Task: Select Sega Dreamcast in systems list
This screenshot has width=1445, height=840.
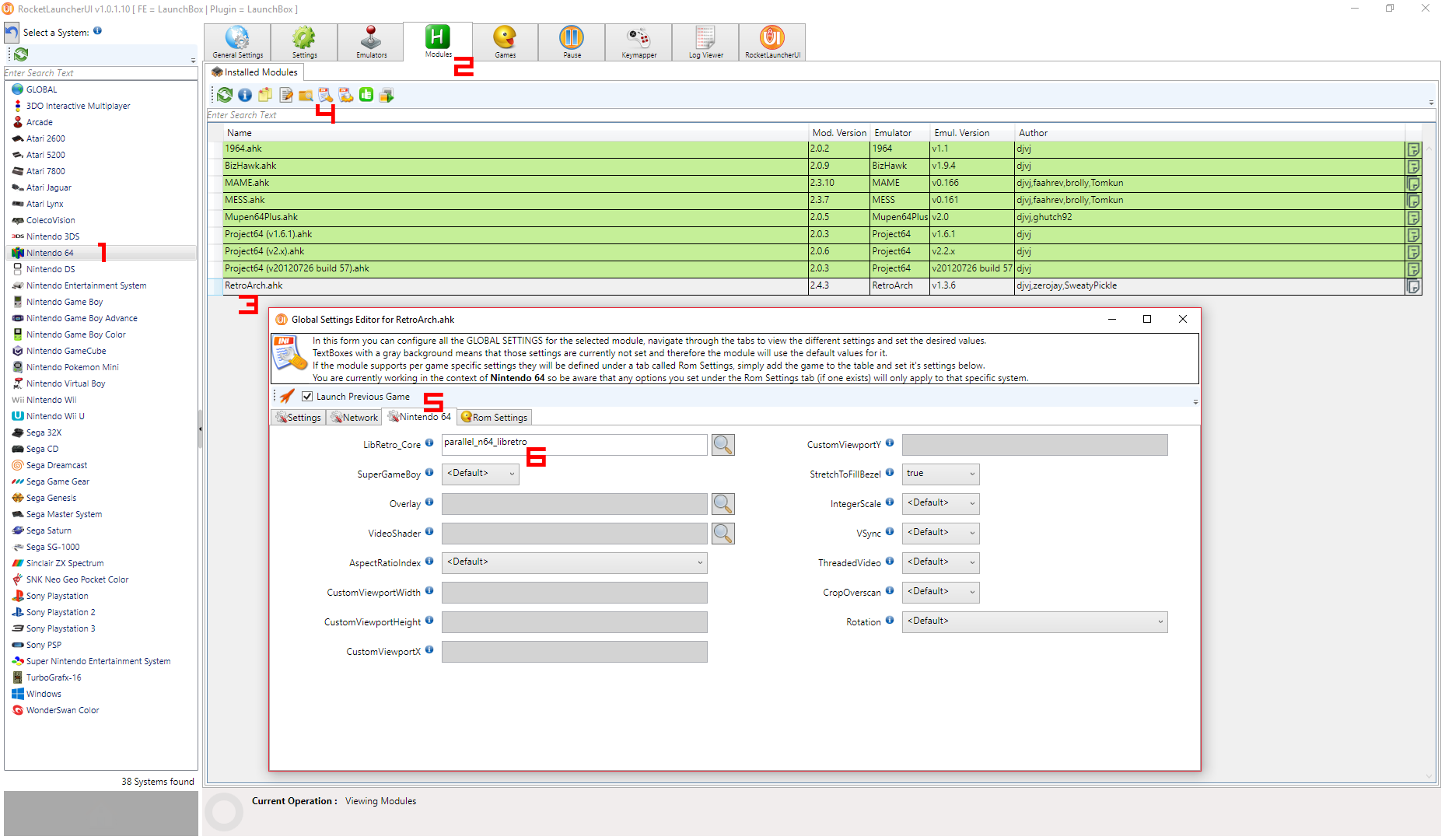Action: 57,465
